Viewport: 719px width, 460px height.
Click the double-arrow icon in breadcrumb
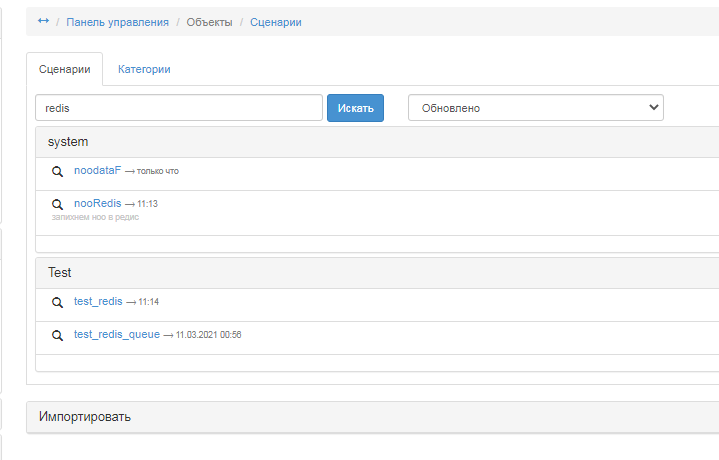pyautogui.click(x=43, y=21)
